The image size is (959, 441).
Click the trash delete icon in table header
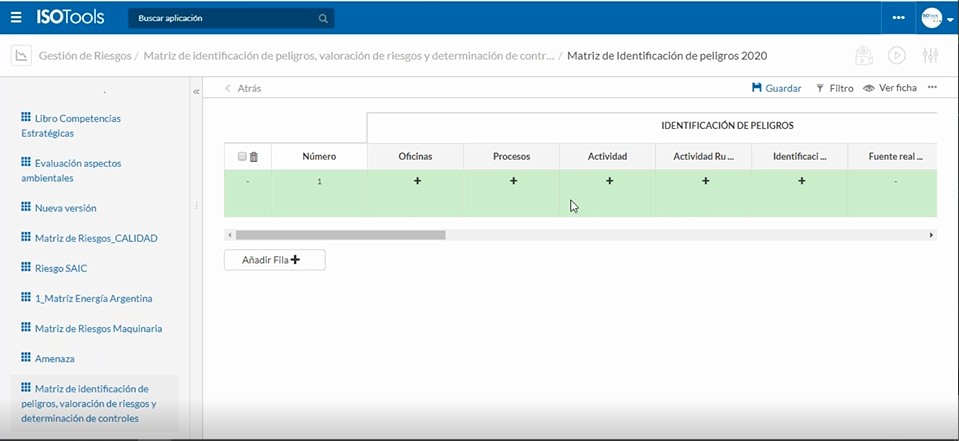pos(254,157)
